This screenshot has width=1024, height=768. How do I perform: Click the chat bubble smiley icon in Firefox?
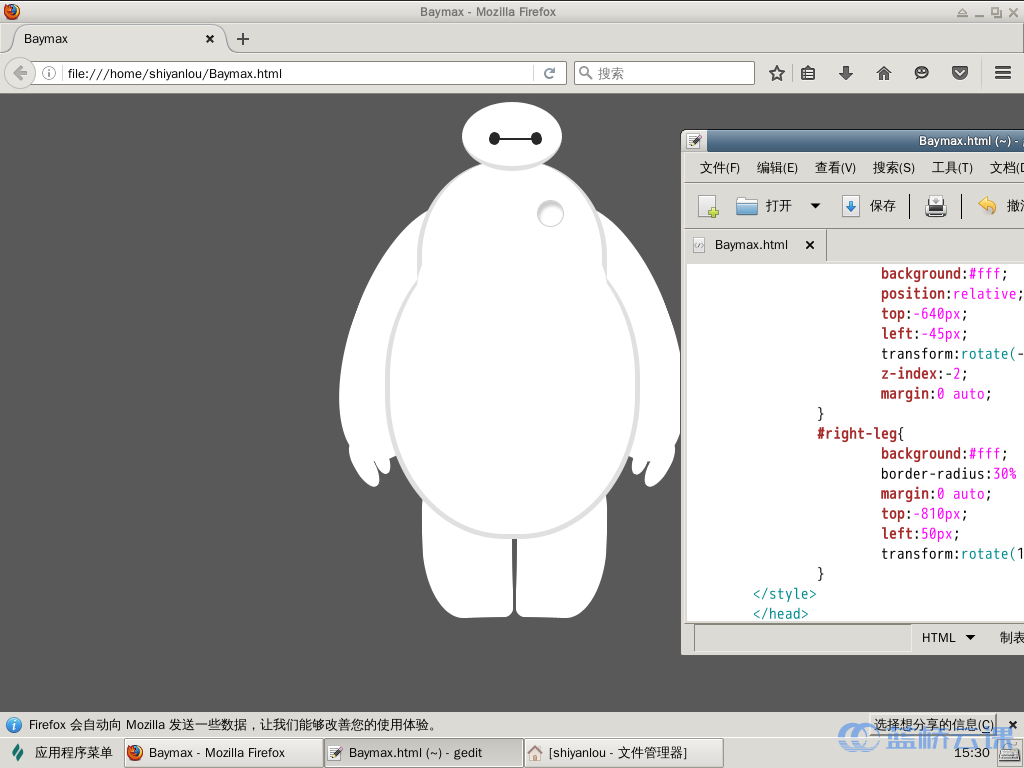click(921, 73)
